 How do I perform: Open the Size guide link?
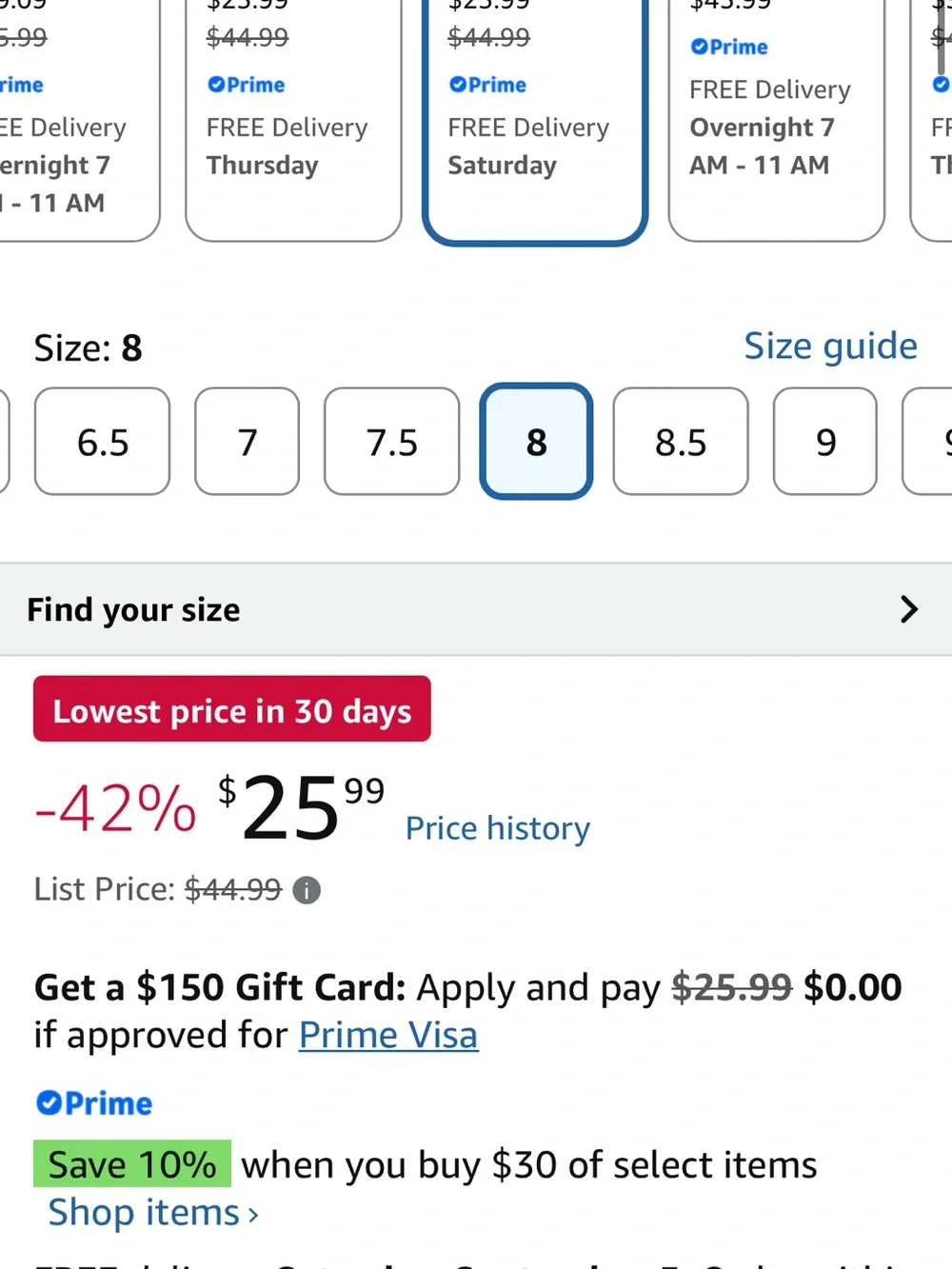830,346
